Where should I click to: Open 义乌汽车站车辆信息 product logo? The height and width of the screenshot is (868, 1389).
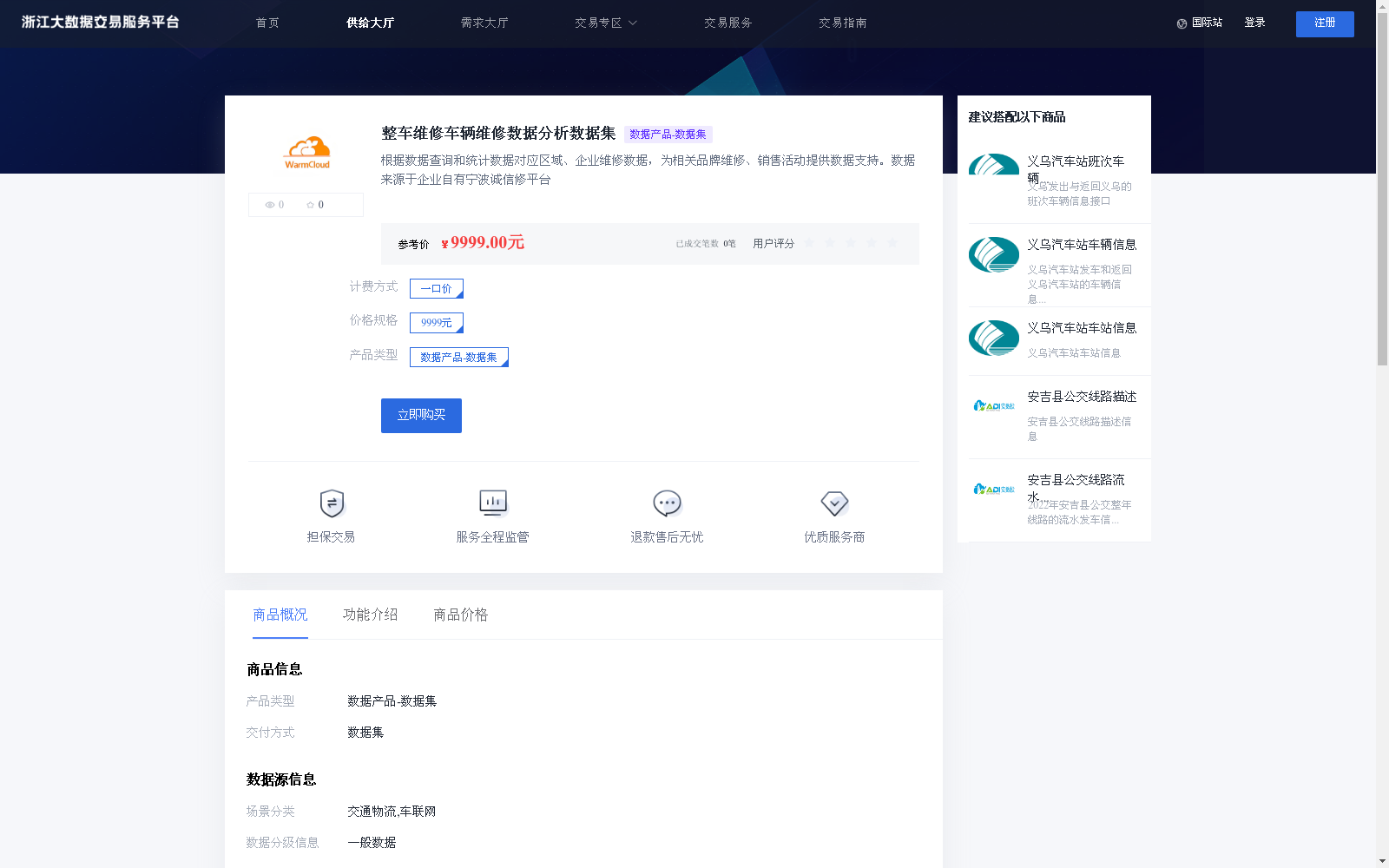[994, 254]
